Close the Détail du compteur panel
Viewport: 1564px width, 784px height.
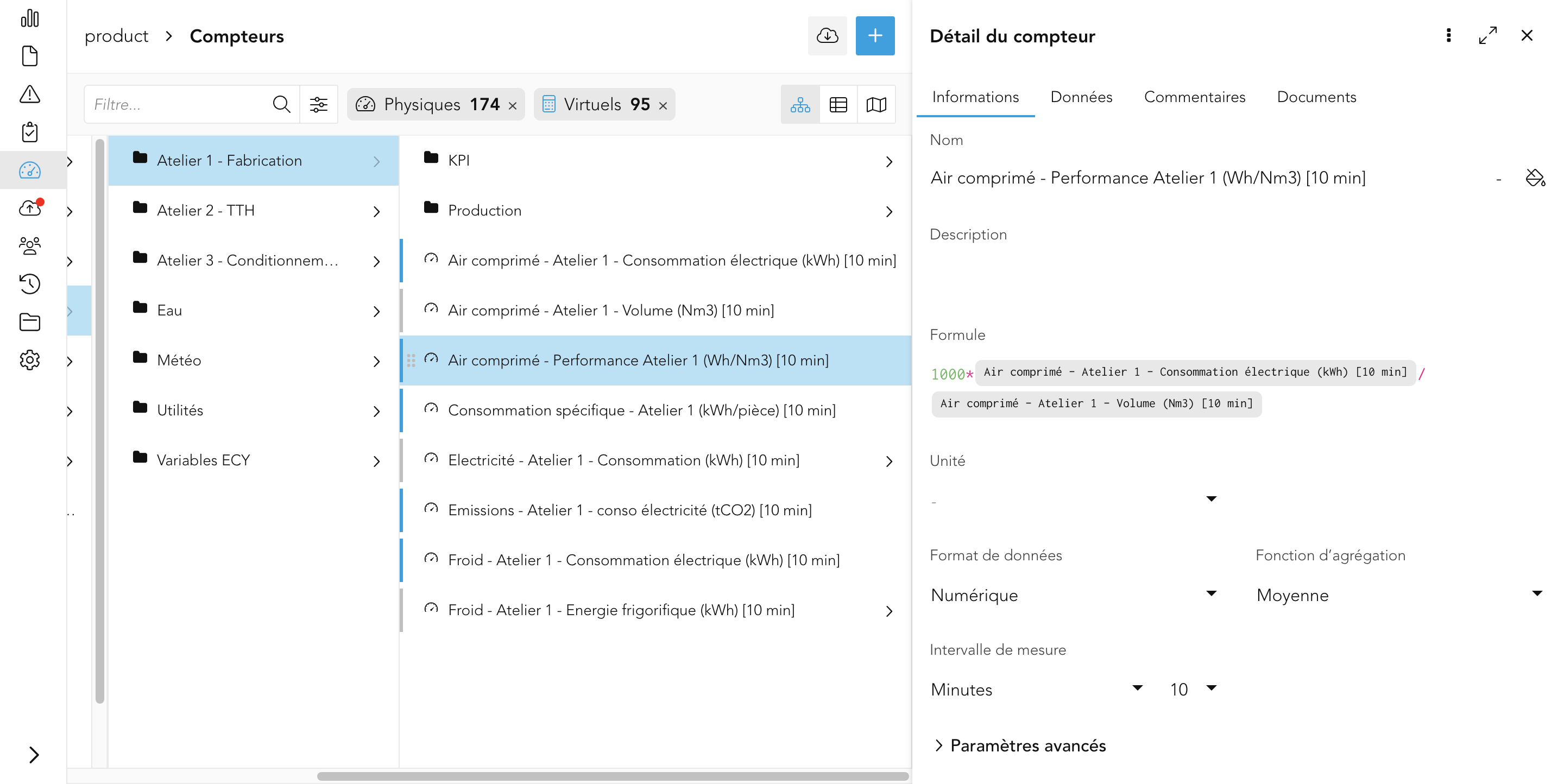[x=1527, y=35]
